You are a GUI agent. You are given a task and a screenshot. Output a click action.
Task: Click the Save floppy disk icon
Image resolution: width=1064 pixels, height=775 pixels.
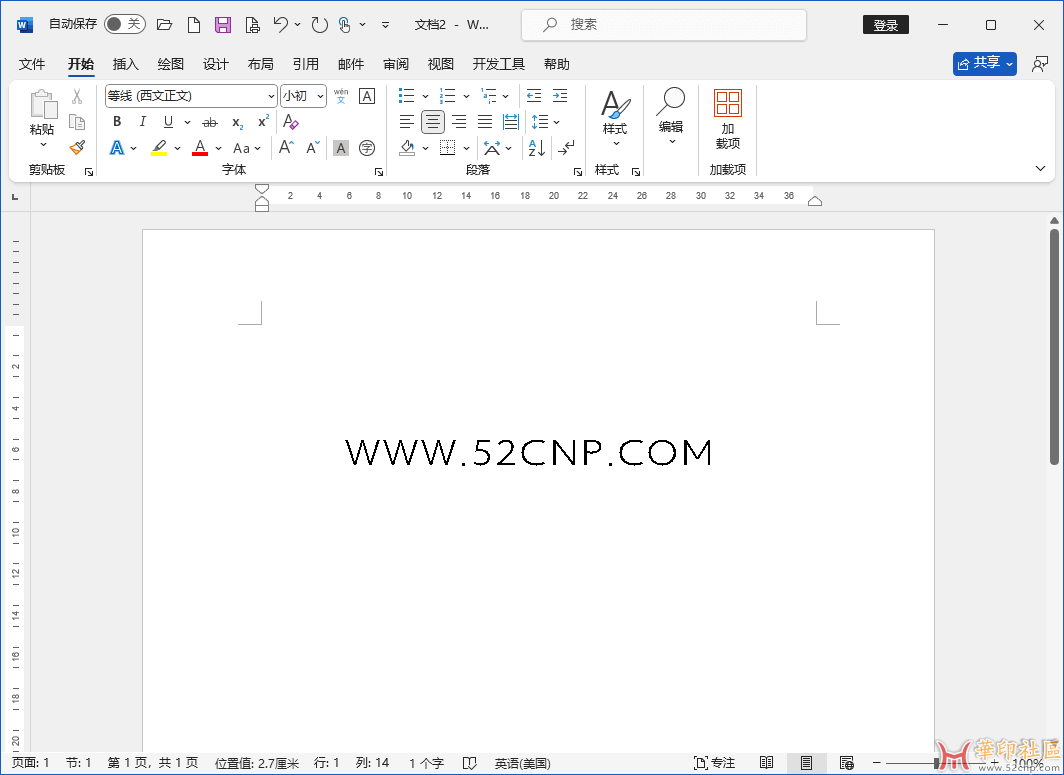pyautogui.click(x=223, y=25)
